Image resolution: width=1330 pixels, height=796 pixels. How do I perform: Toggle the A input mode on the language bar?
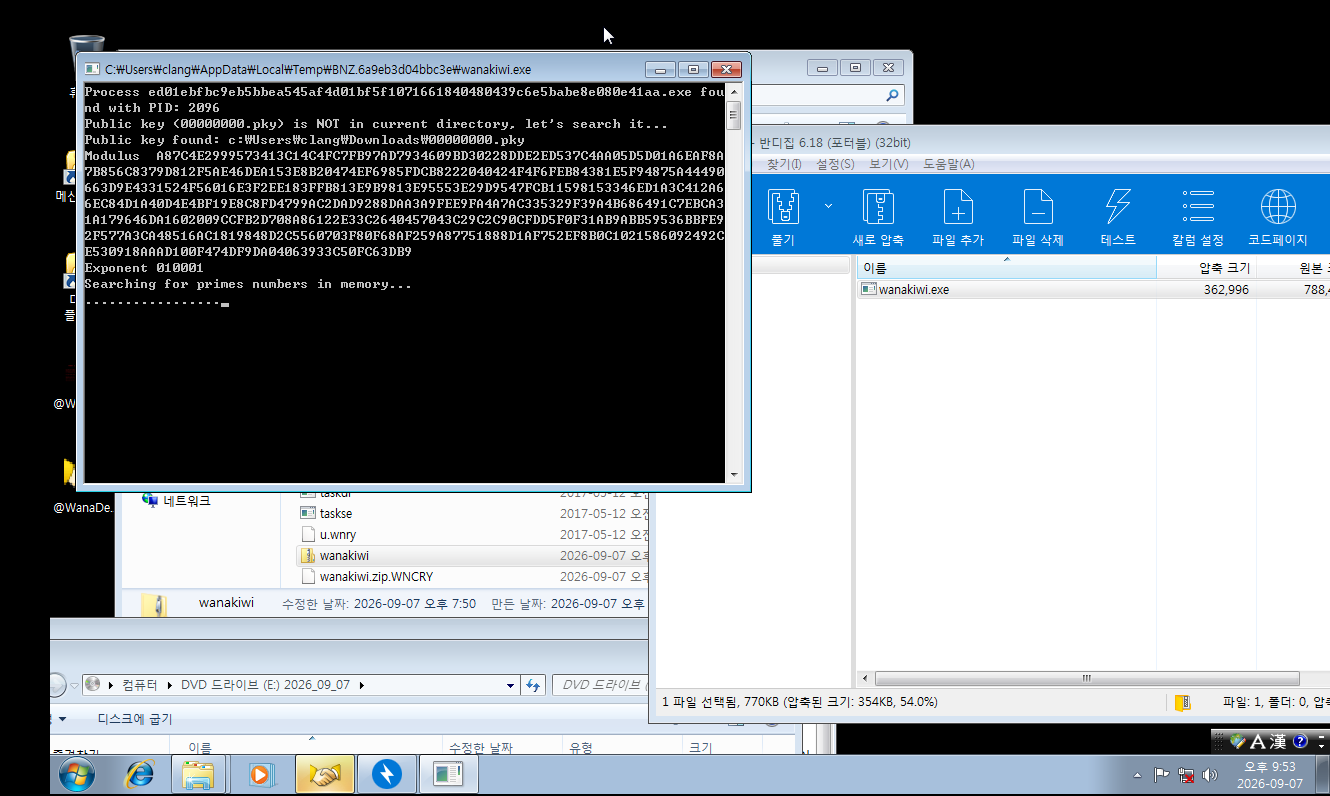coord(1257,742)
